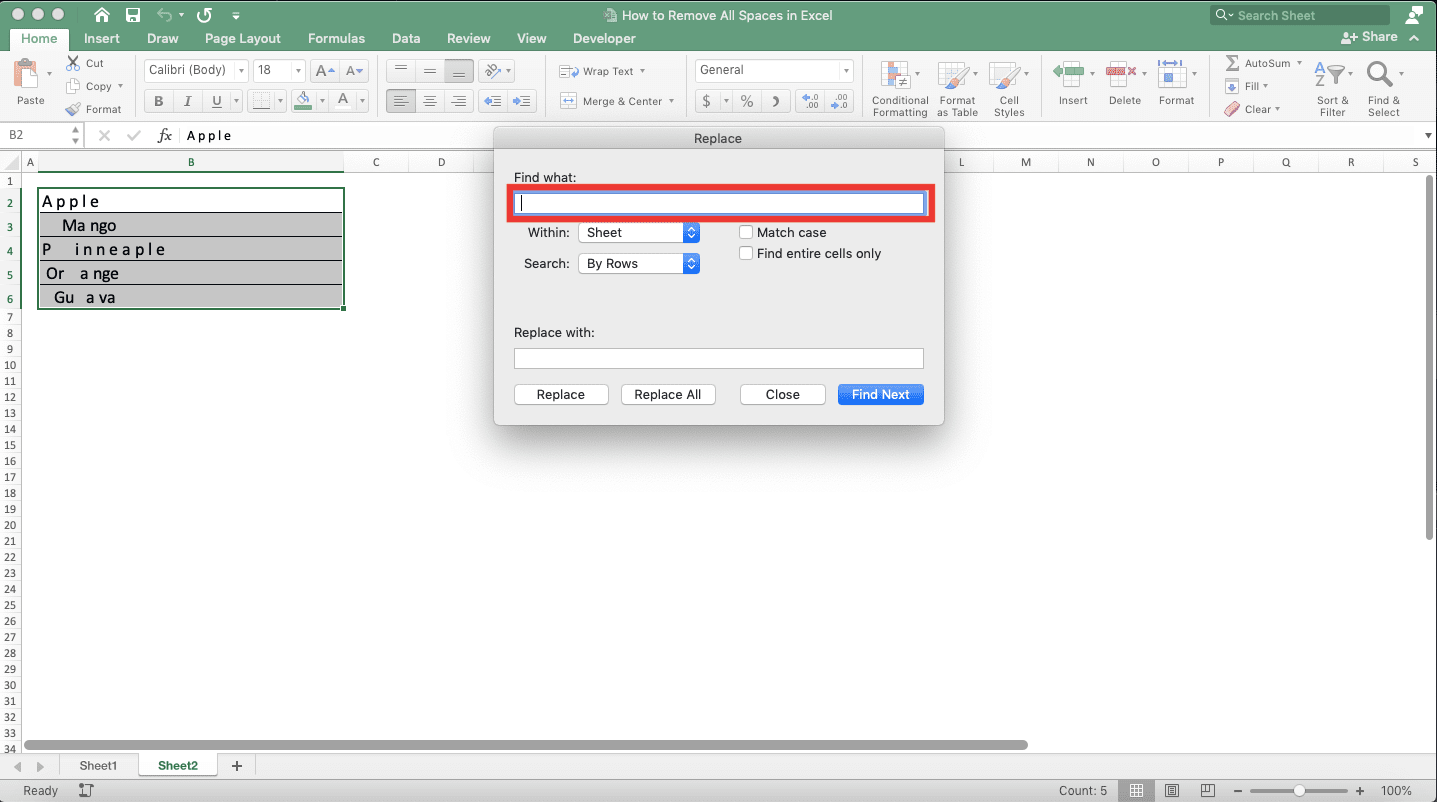Switch to the Data tab
This screenshot has height=802, width=1437.
pos(406,38)
